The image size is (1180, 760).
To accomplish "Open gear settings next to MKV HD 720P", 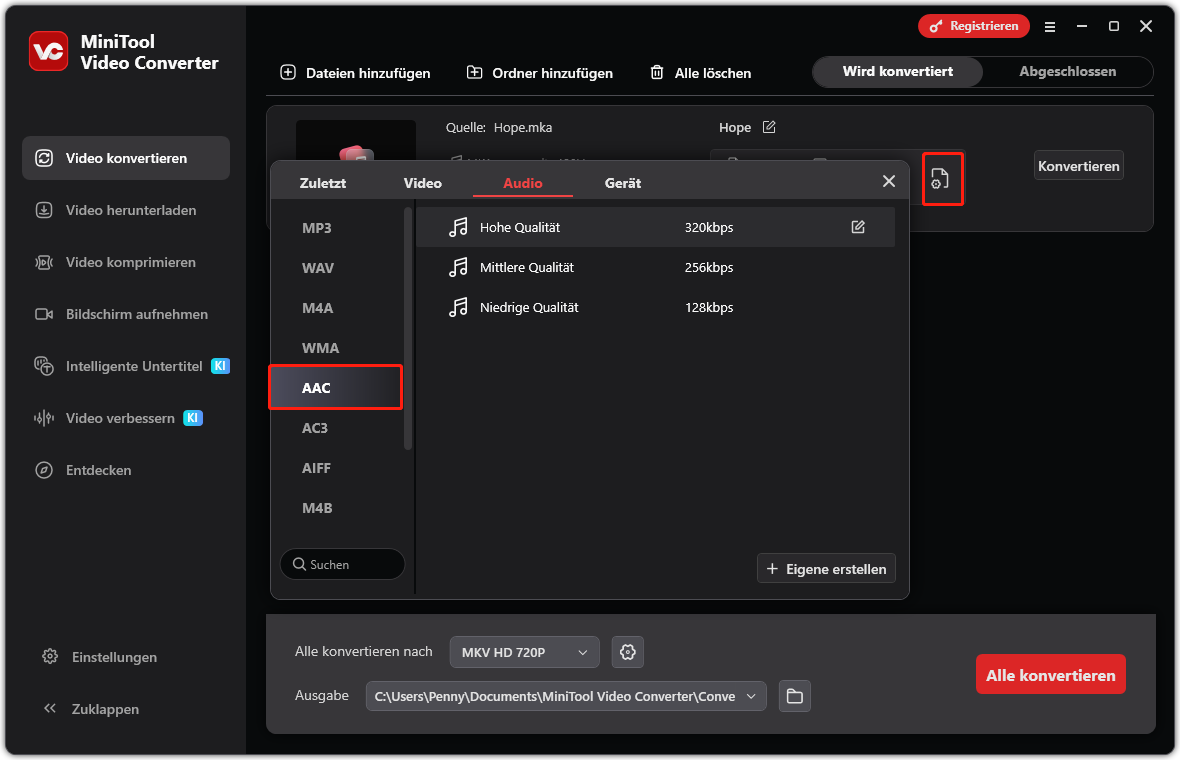I will pyautogui.click(x=628, y=652).
